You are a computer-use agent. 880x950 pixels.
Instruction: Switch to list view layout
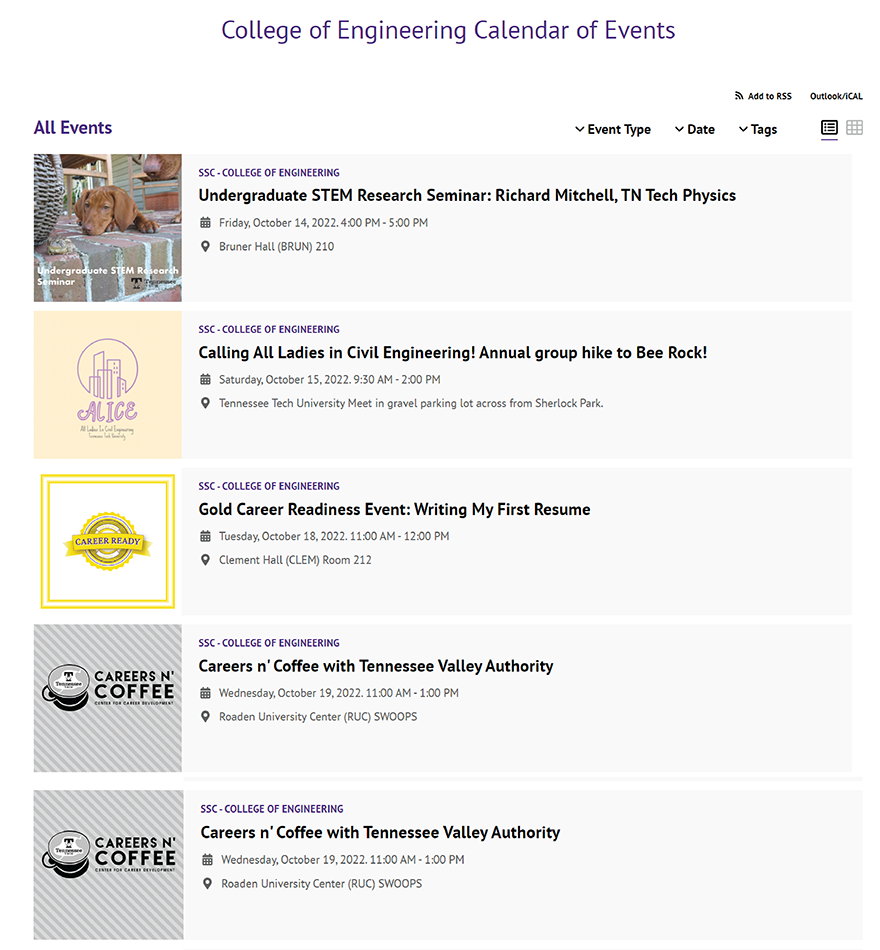(x=829, y=128)
